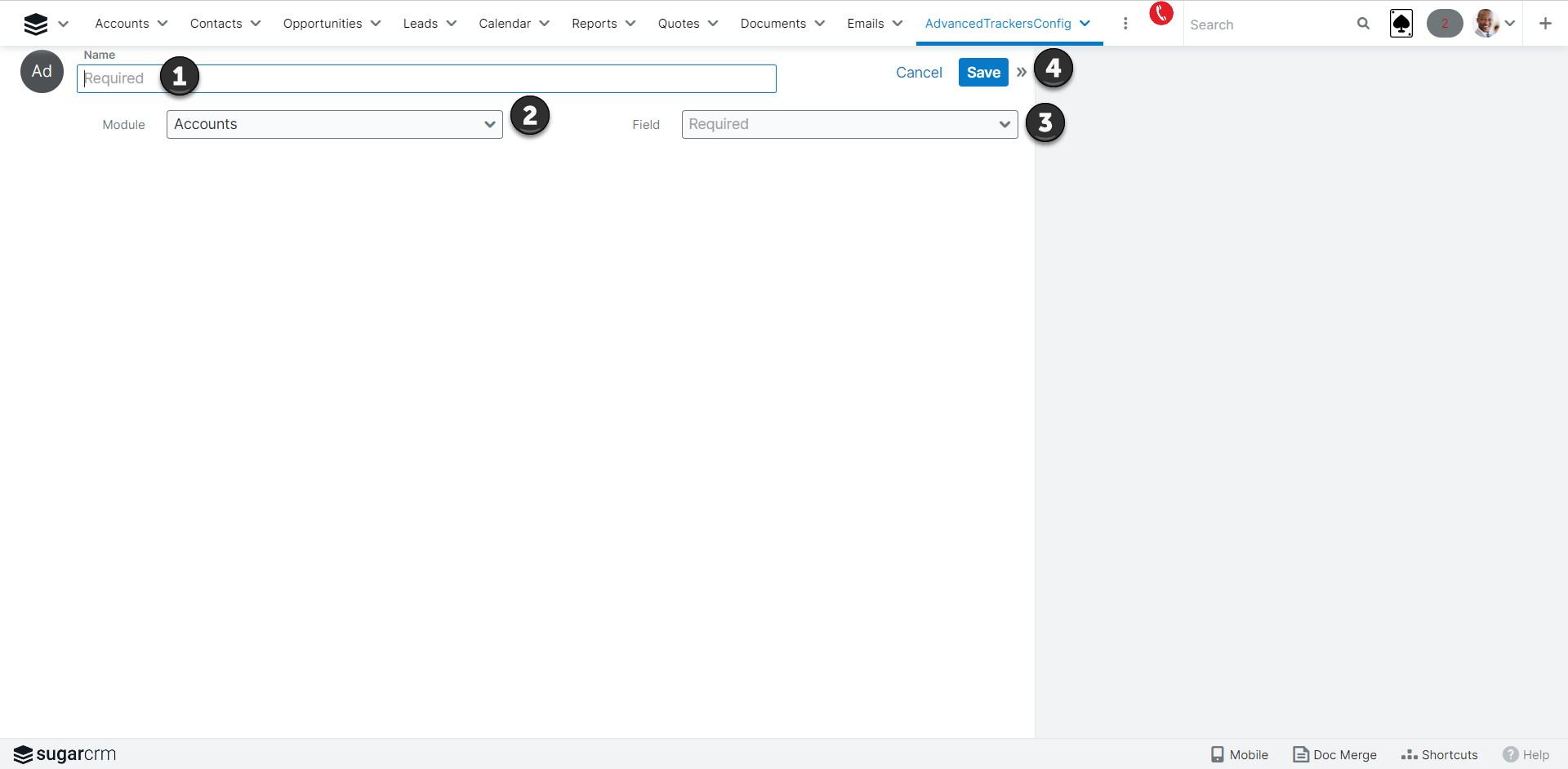Open Doc Merge in the footer
This screenshot has width=1568, height=769.
[1335, 754]
